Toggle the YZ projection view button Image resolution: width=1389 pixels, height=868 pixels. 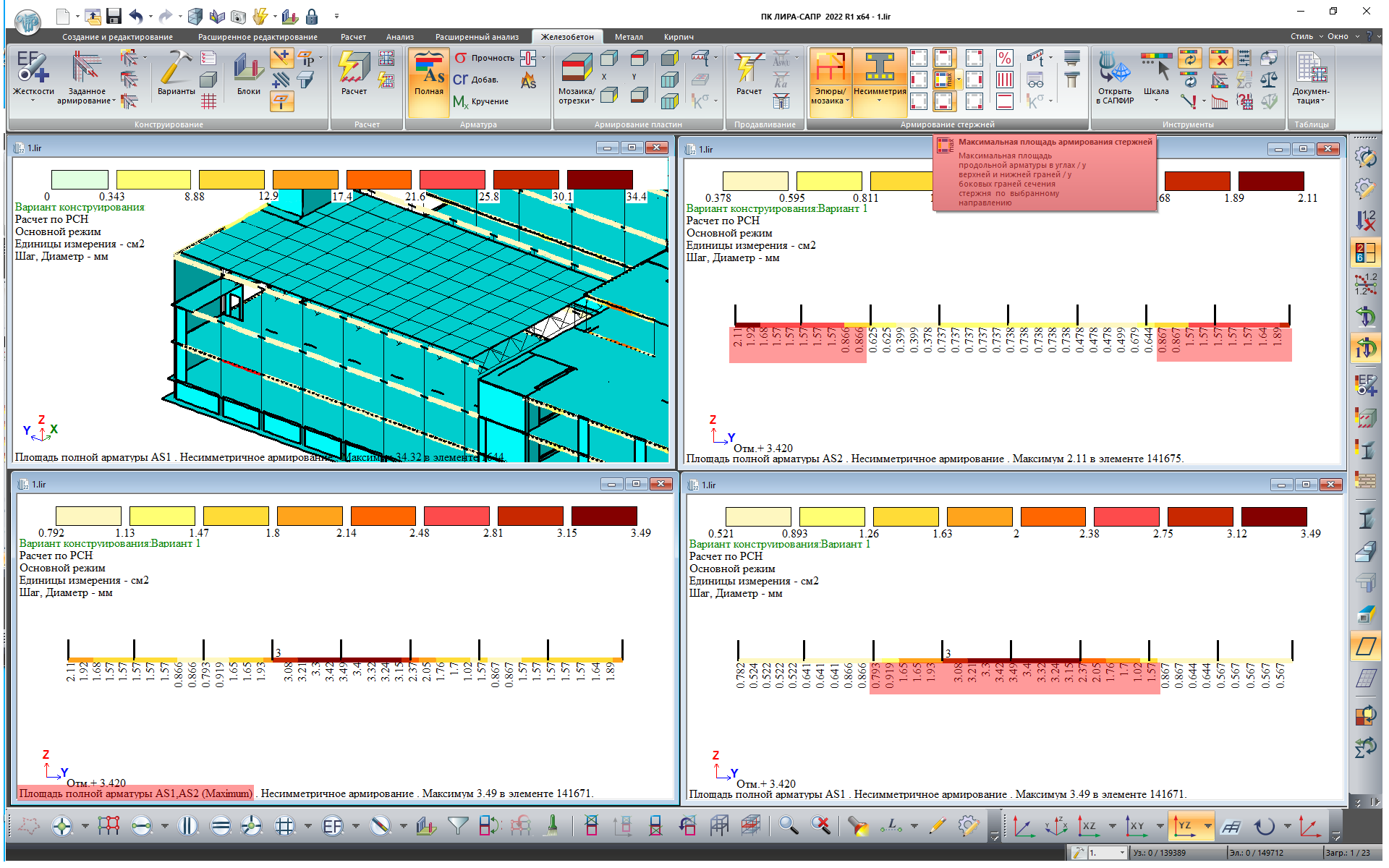[1186, 825]
